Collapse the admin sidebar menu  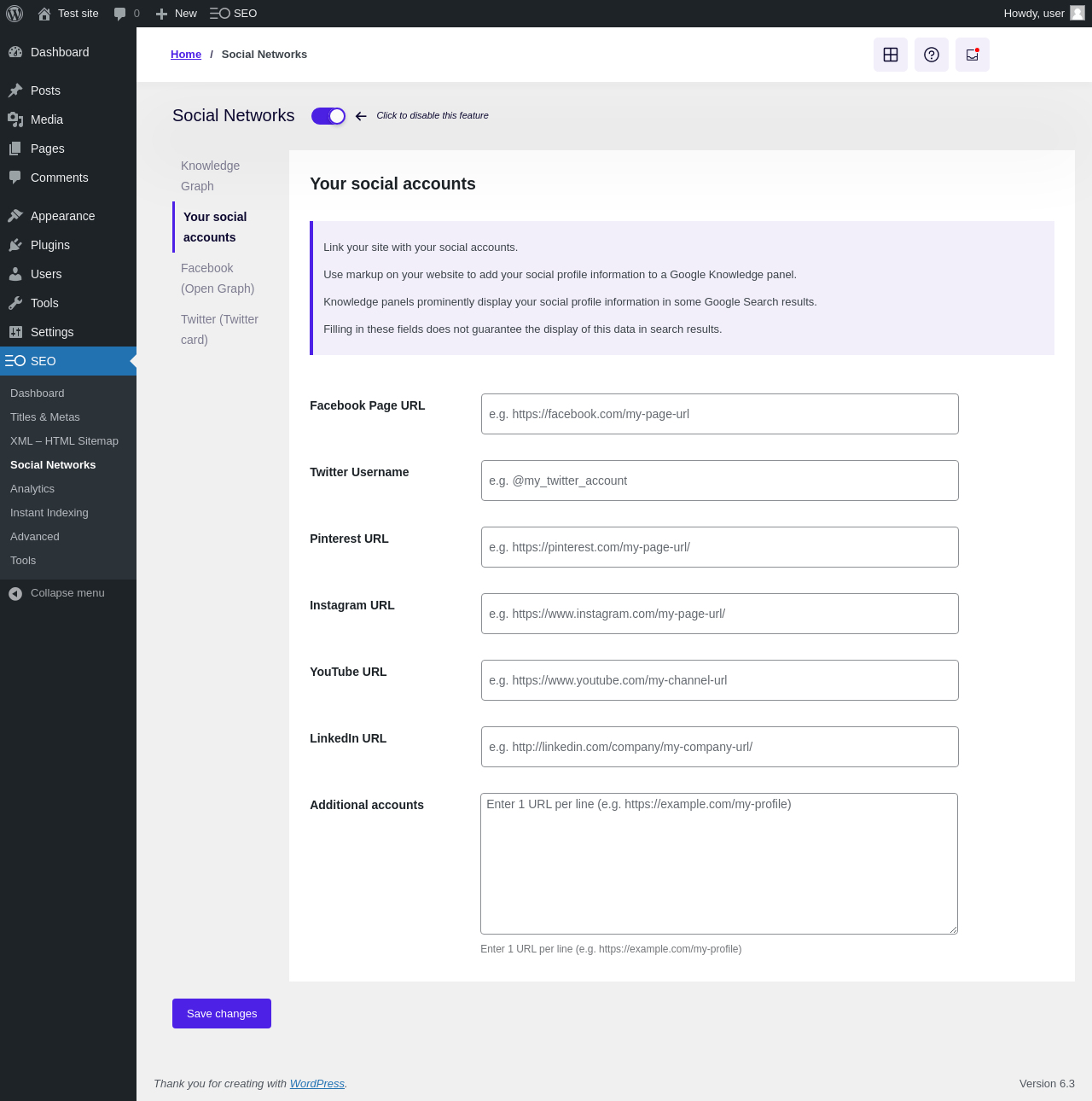(x=68, y=593)
